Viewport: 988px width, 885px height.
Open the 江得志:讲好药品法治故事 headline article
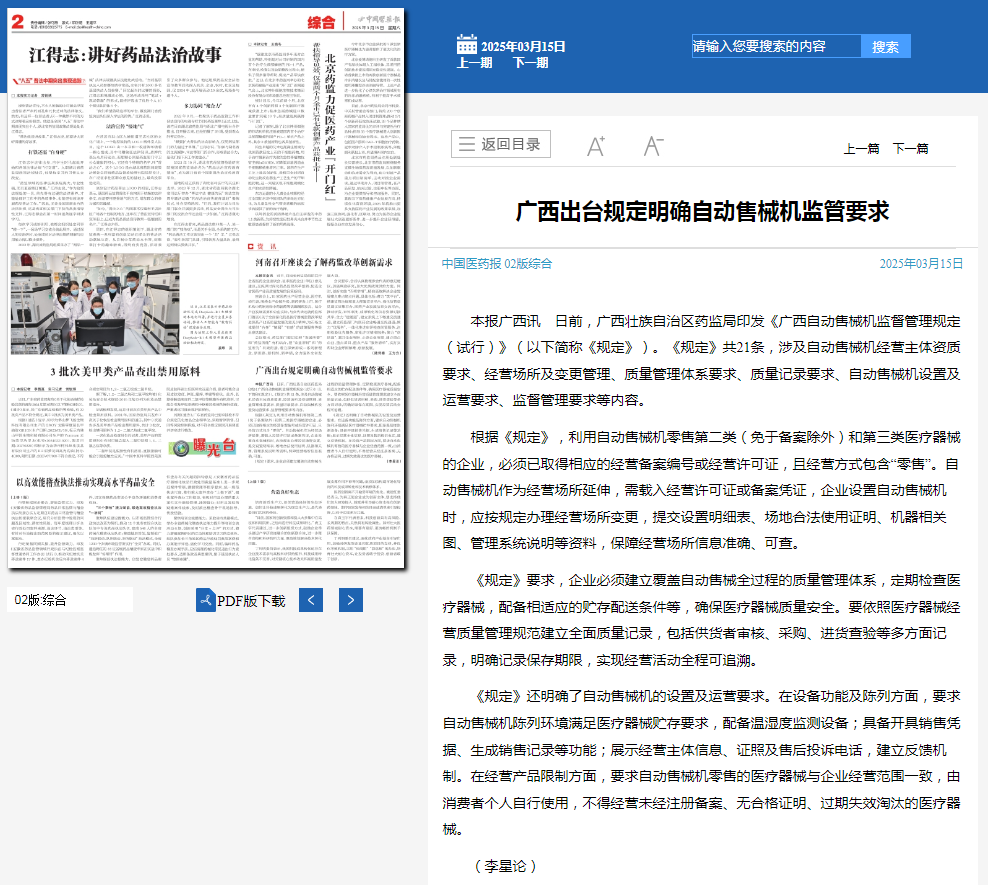[125, 54]
